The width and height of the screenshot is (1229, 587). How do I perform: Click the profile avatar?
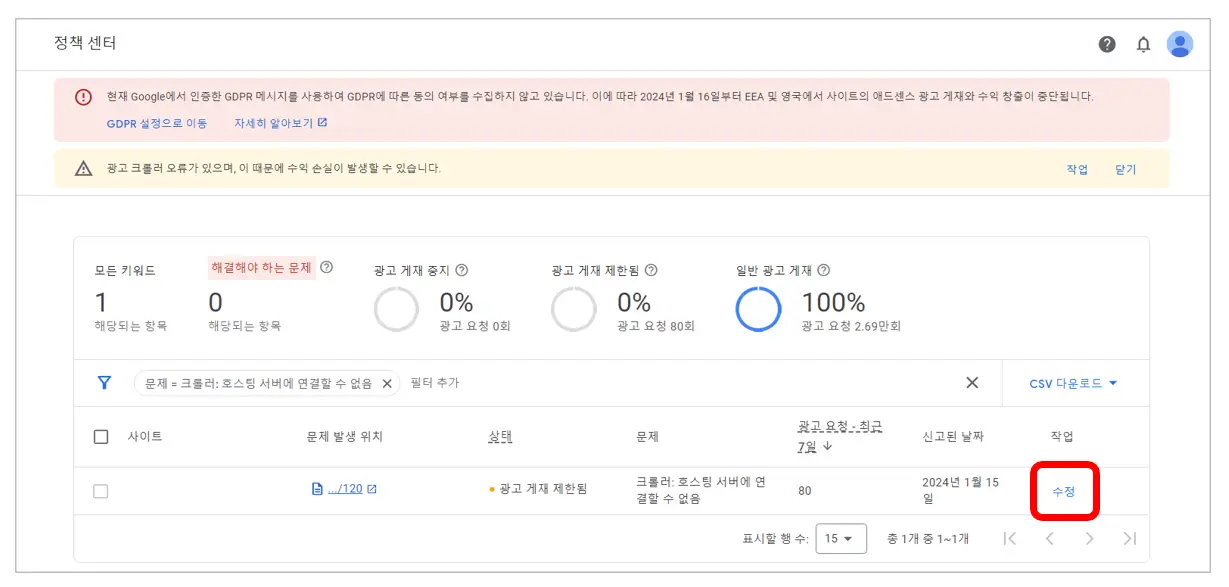coord(1180,44)
